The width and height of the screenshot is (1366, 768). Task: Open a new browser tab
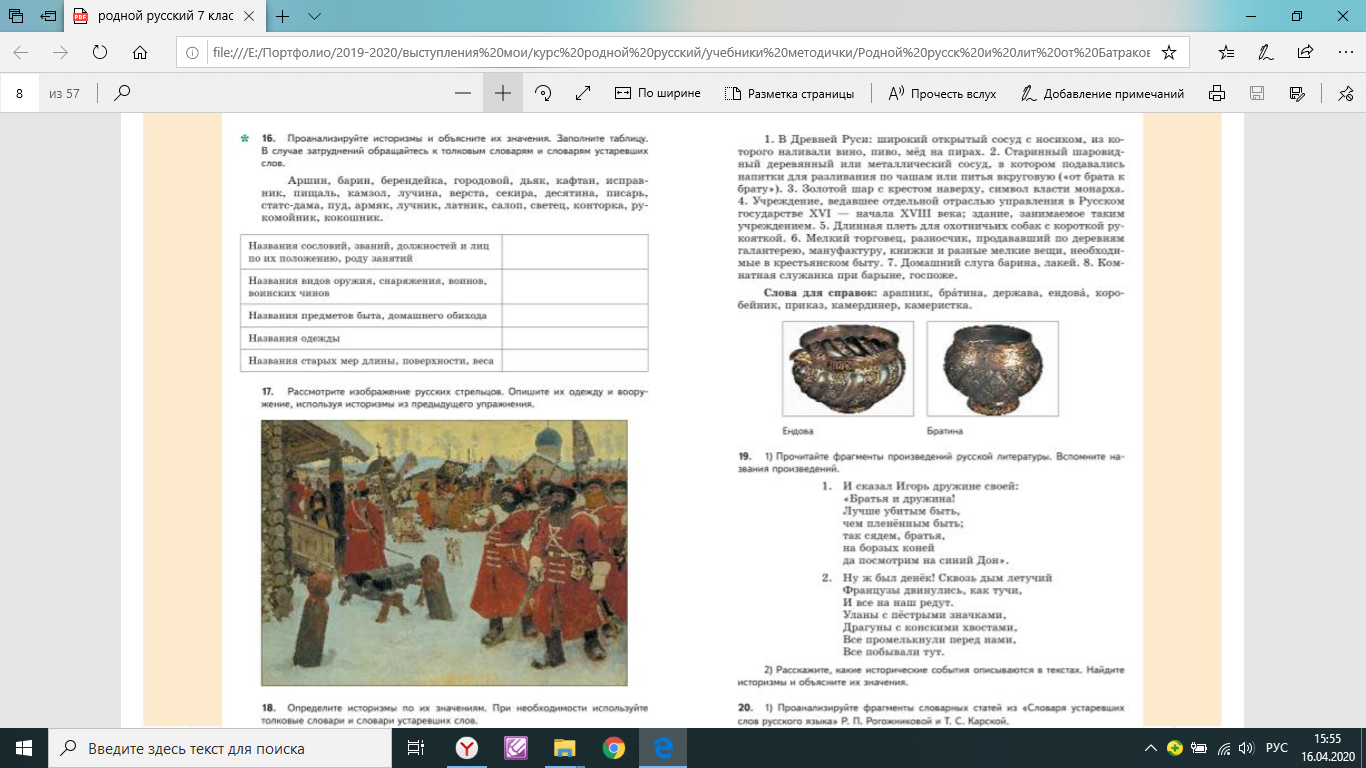point(283,16)
